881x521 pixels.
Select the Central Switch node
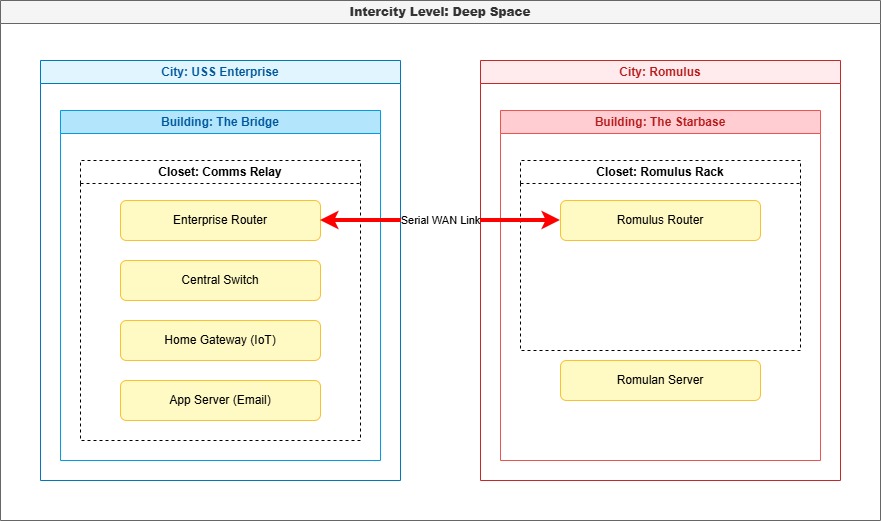tap(220, 280)
